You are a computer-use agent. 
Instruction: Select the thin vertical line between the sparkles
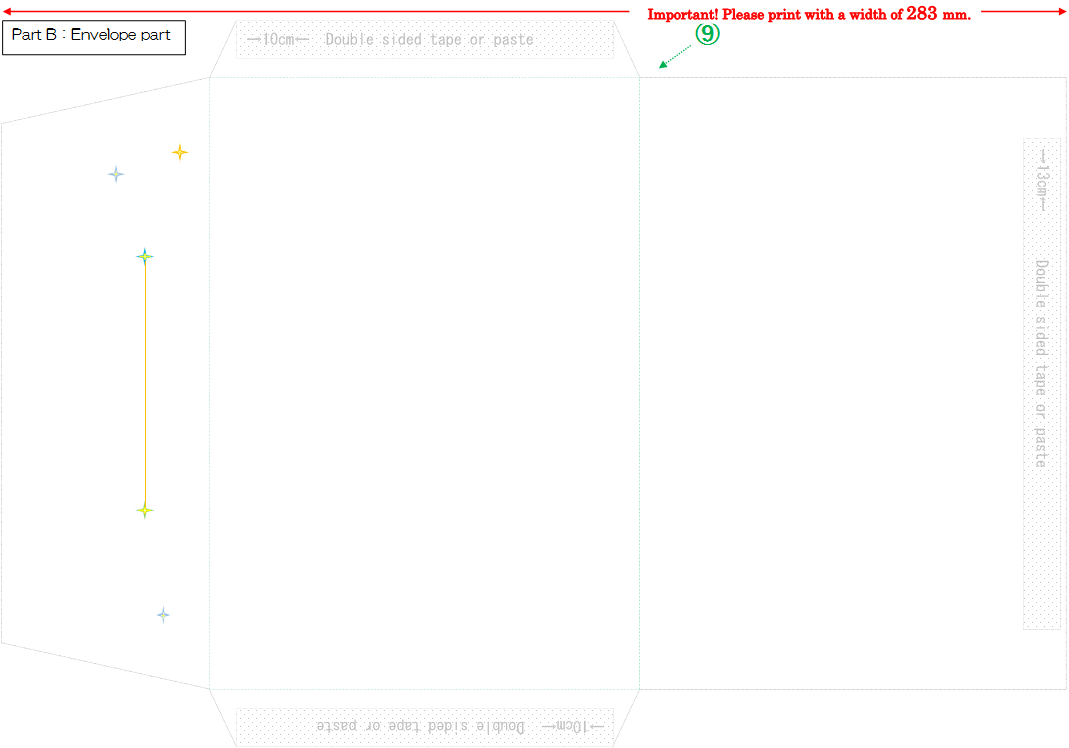145,383
